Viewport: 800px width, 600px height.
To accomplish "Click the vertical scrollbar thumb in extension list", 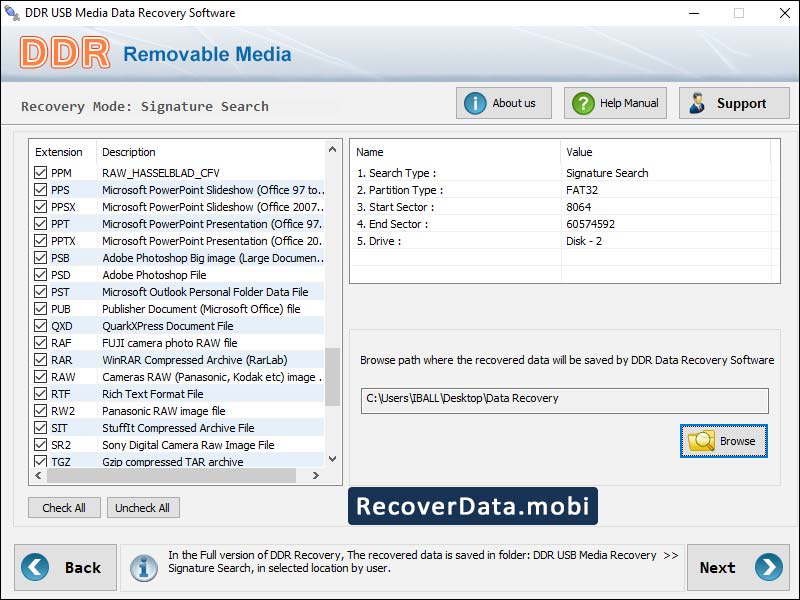I will (x=333, y=377).
